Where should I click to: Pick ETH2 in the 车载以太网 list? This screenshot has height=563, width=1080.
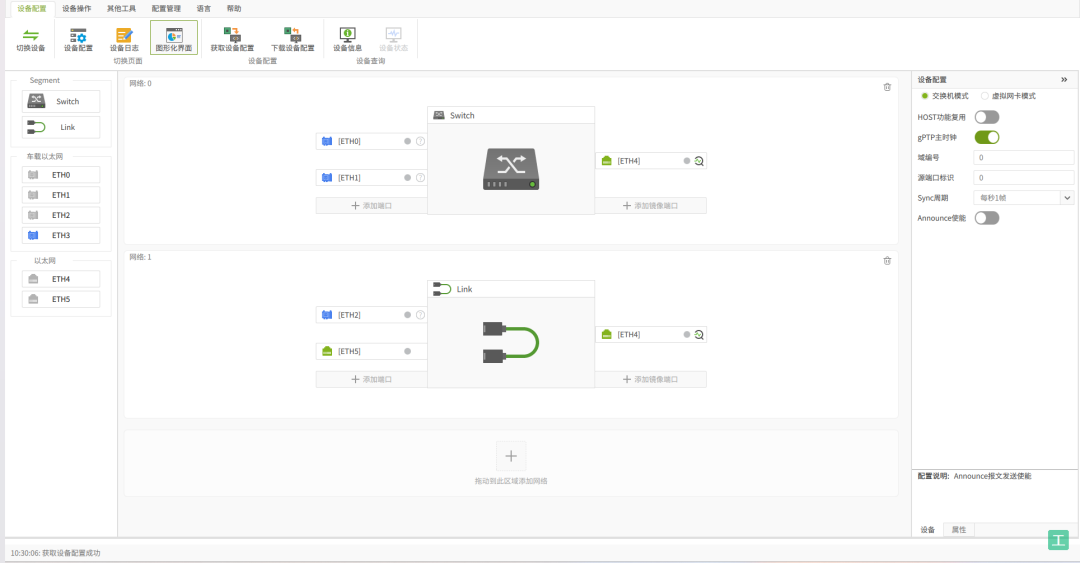[x=61, y=215]
